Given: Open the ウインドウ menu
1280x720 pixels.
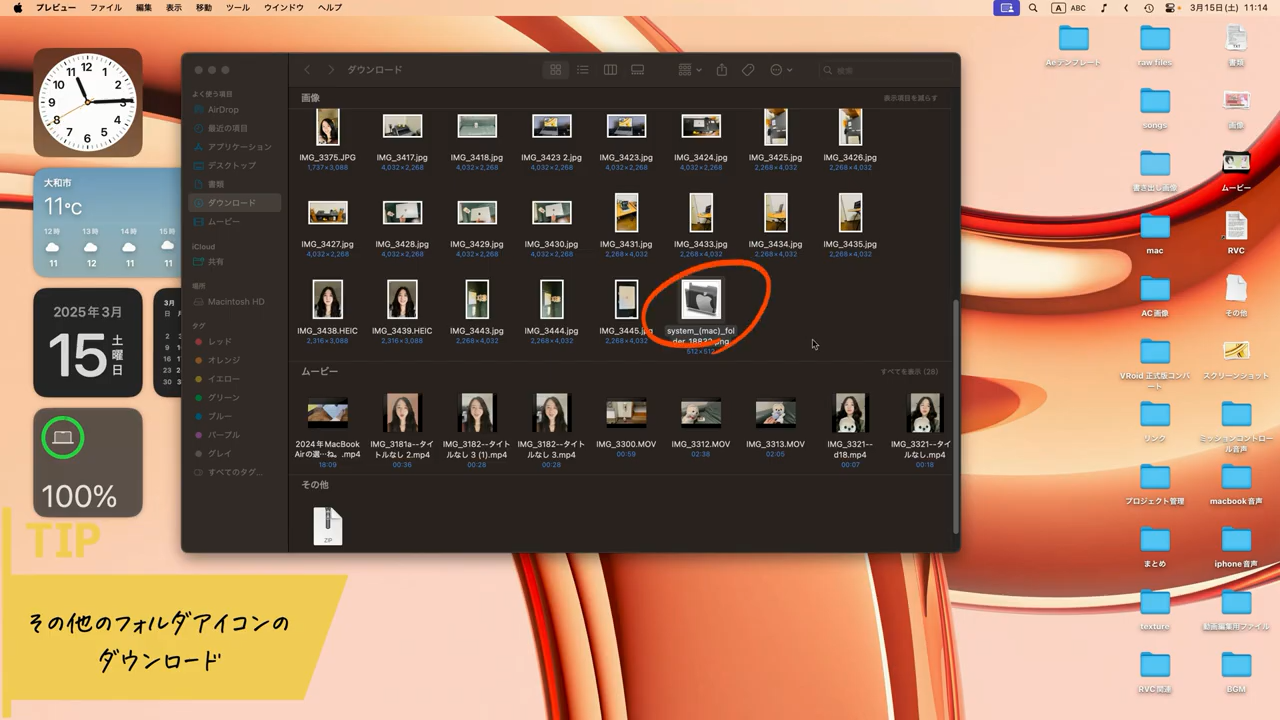Looking at the screenshot, I should (x=283, y=8).
